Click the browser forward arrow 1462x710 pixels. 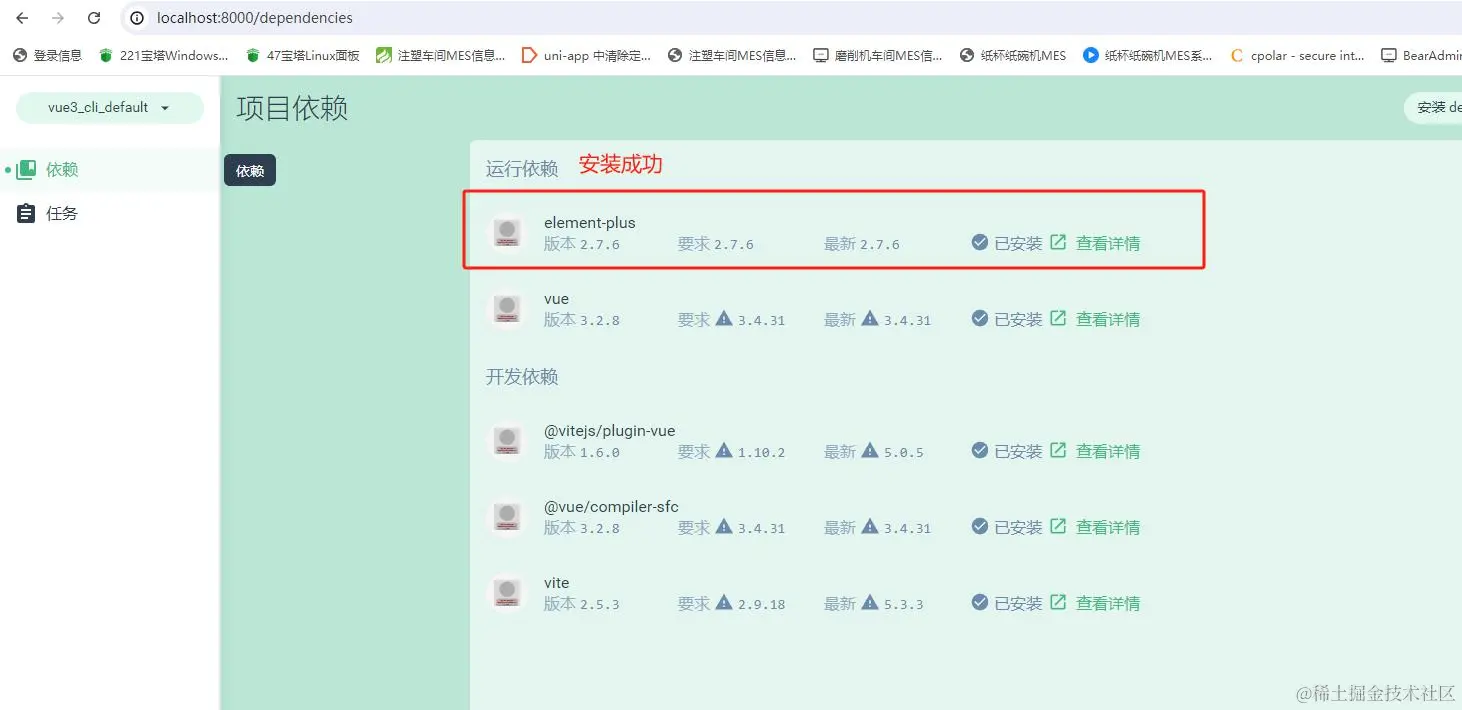58,18
